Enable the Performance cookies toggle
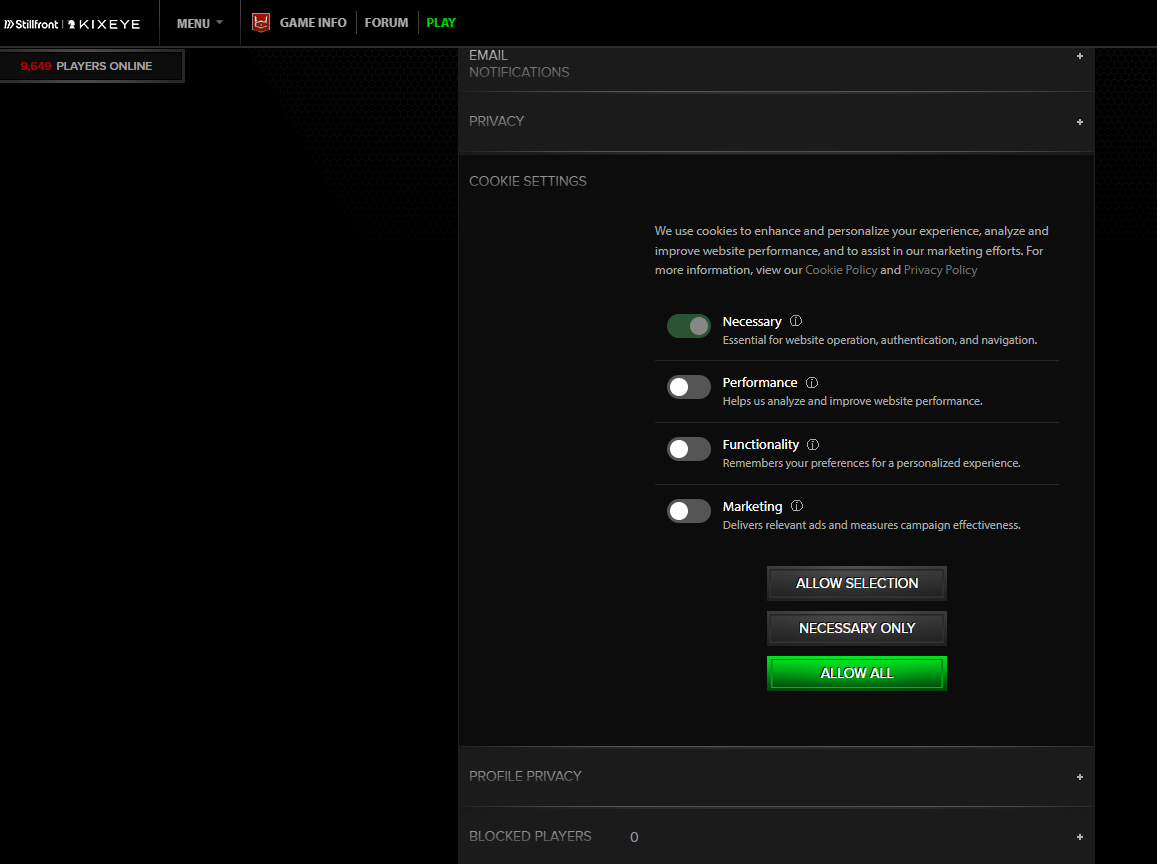The height and width of the screenshot is (864, 1157). (x=689, y=387)
